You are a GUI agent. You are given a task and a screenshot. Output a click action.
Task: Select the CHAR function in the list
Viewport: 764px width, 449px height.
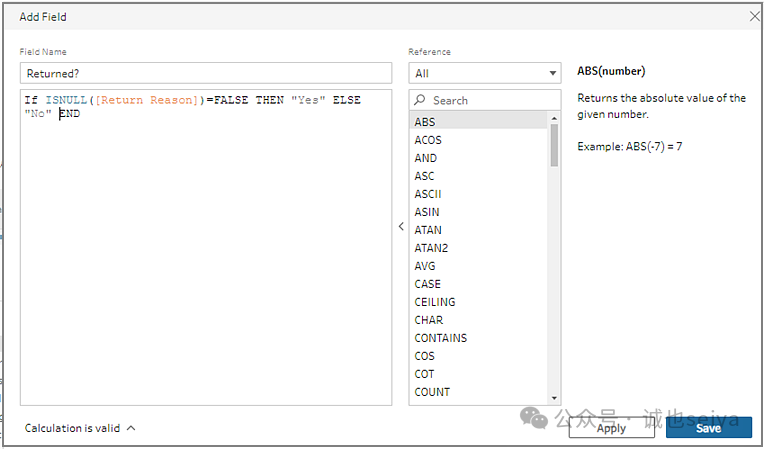coord(479,320)
